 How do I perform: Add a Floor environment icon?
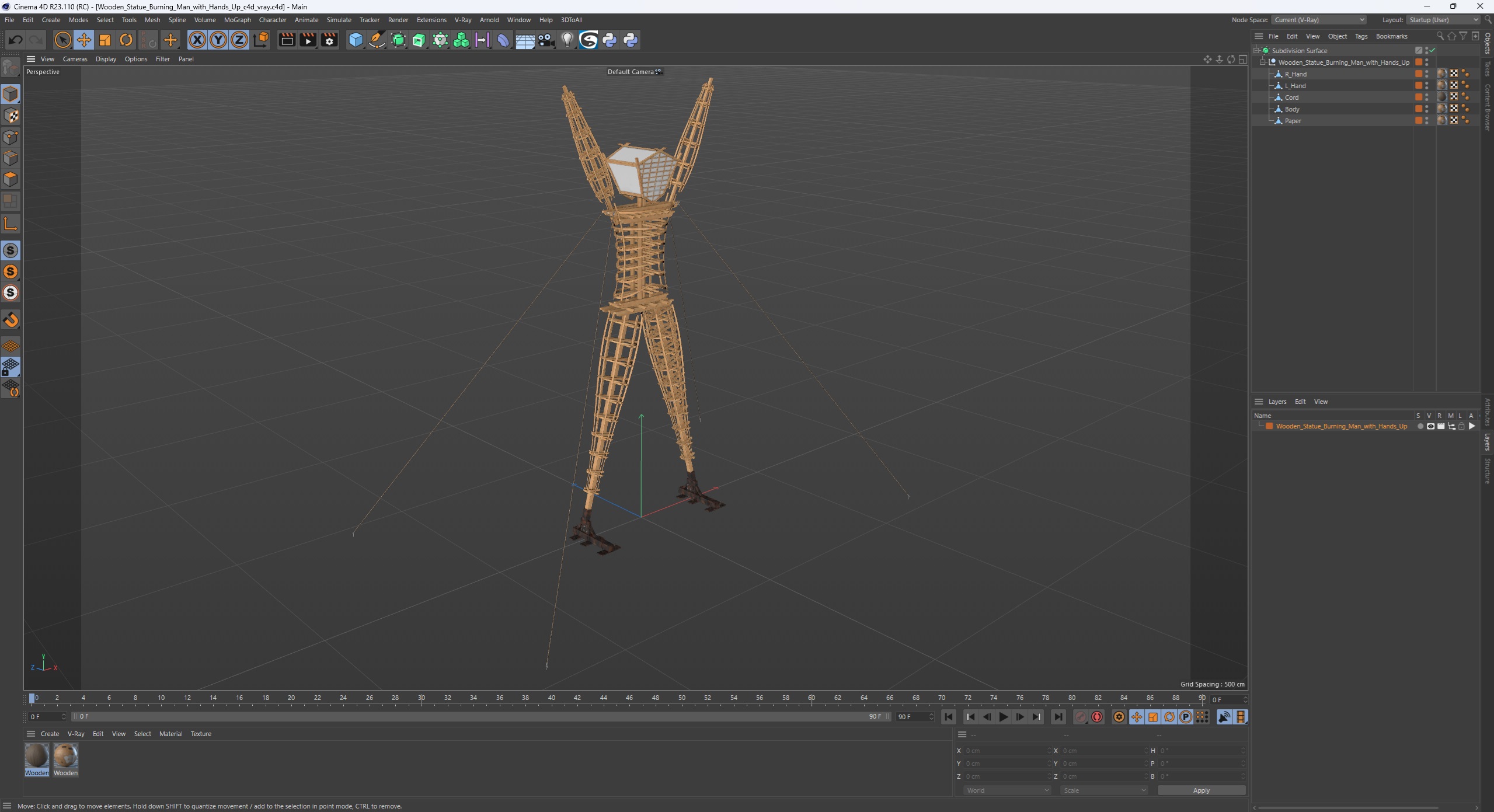525,40
